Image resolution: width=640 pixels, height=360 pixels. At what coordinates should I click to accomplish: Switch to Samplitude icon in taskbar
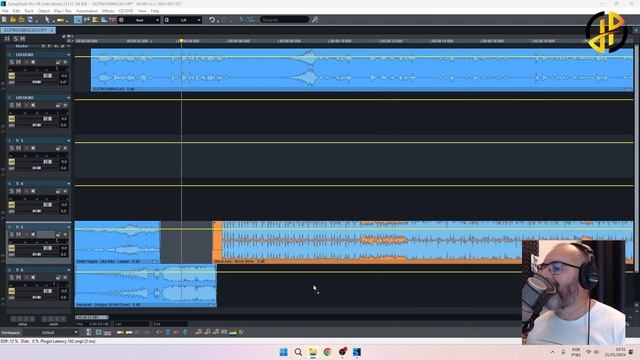(357, 352)
